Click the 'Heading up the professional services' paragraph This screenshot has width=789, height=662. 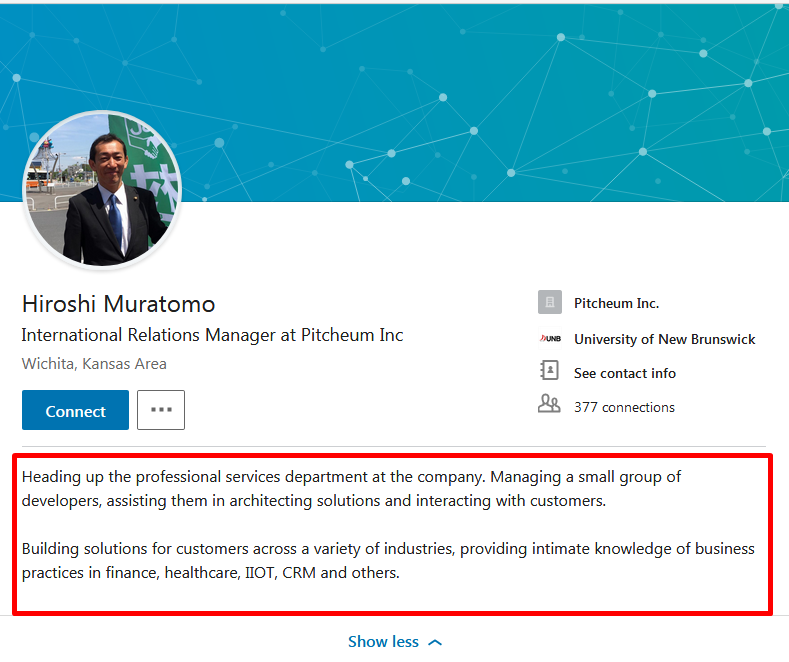pos(351,488)
